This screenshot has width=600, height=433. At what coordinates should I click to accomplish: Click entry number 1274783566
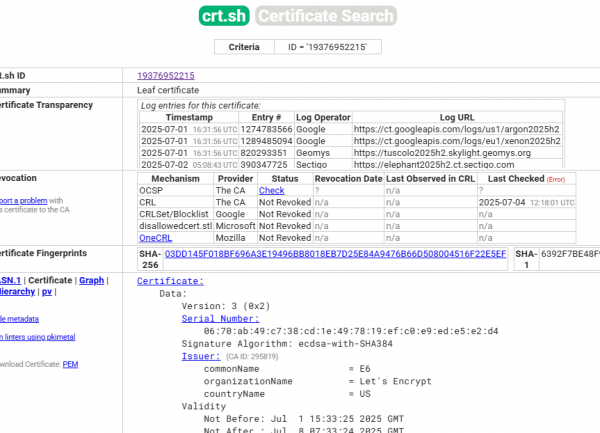[266, 129]
